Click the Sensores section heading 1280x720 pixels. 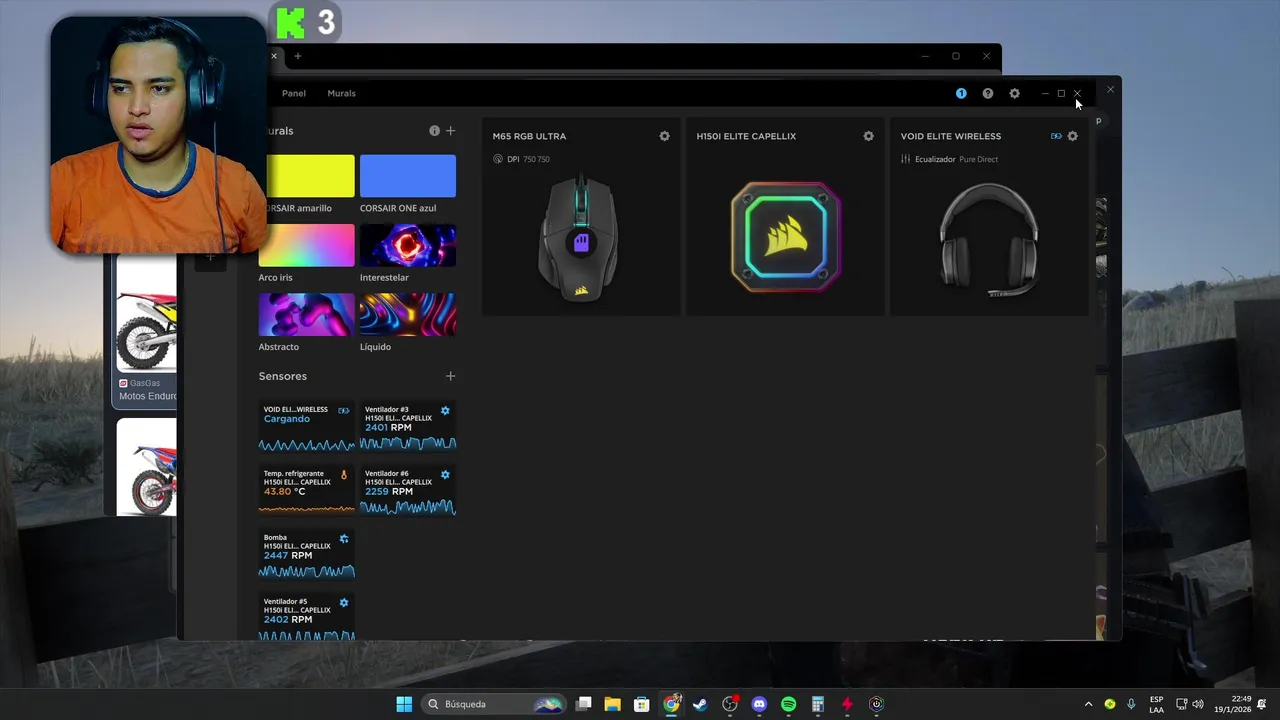[283, 376]
